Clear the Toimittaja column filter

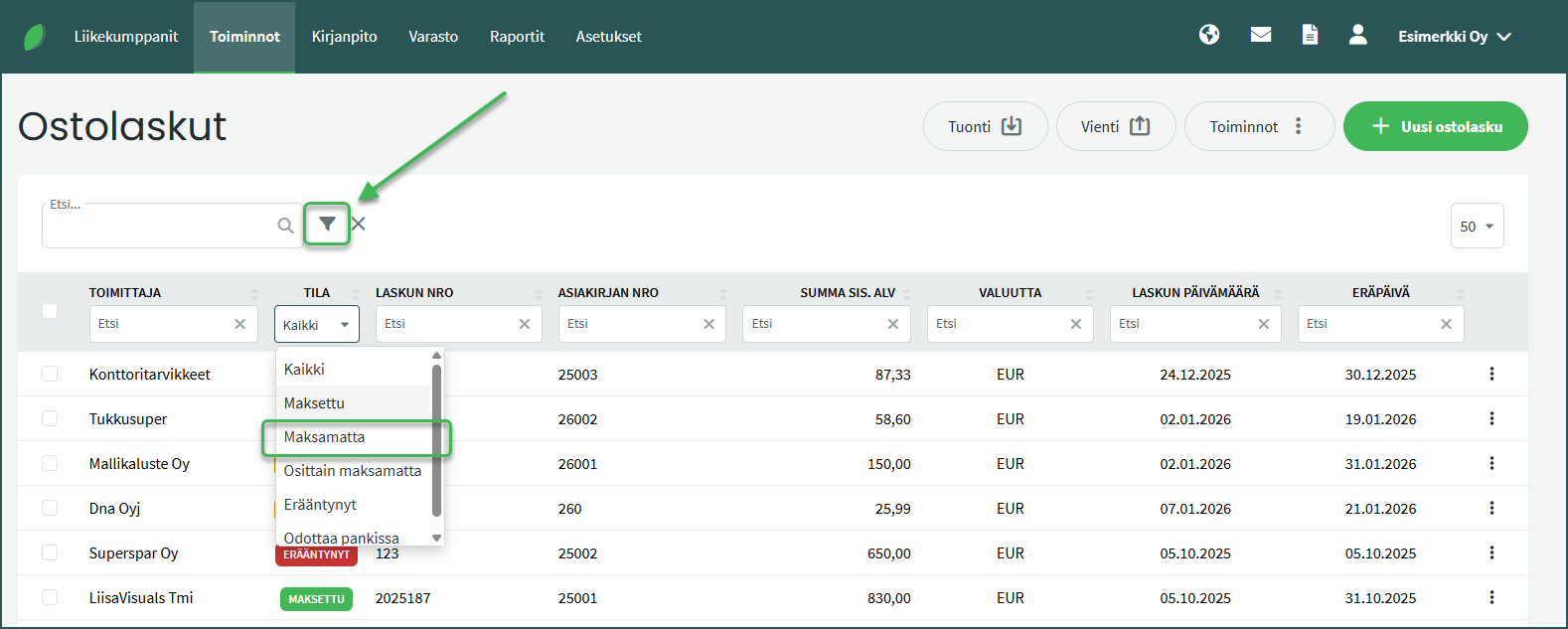pyautogui.click(x=239, y=324)
